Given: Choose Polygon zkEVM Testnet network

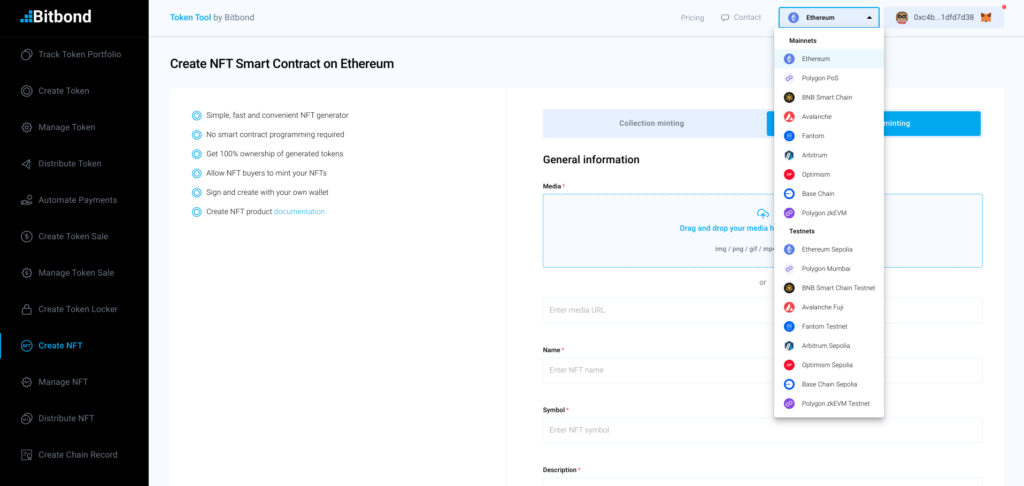Looking at the screenshot, I should coord(829,404).
